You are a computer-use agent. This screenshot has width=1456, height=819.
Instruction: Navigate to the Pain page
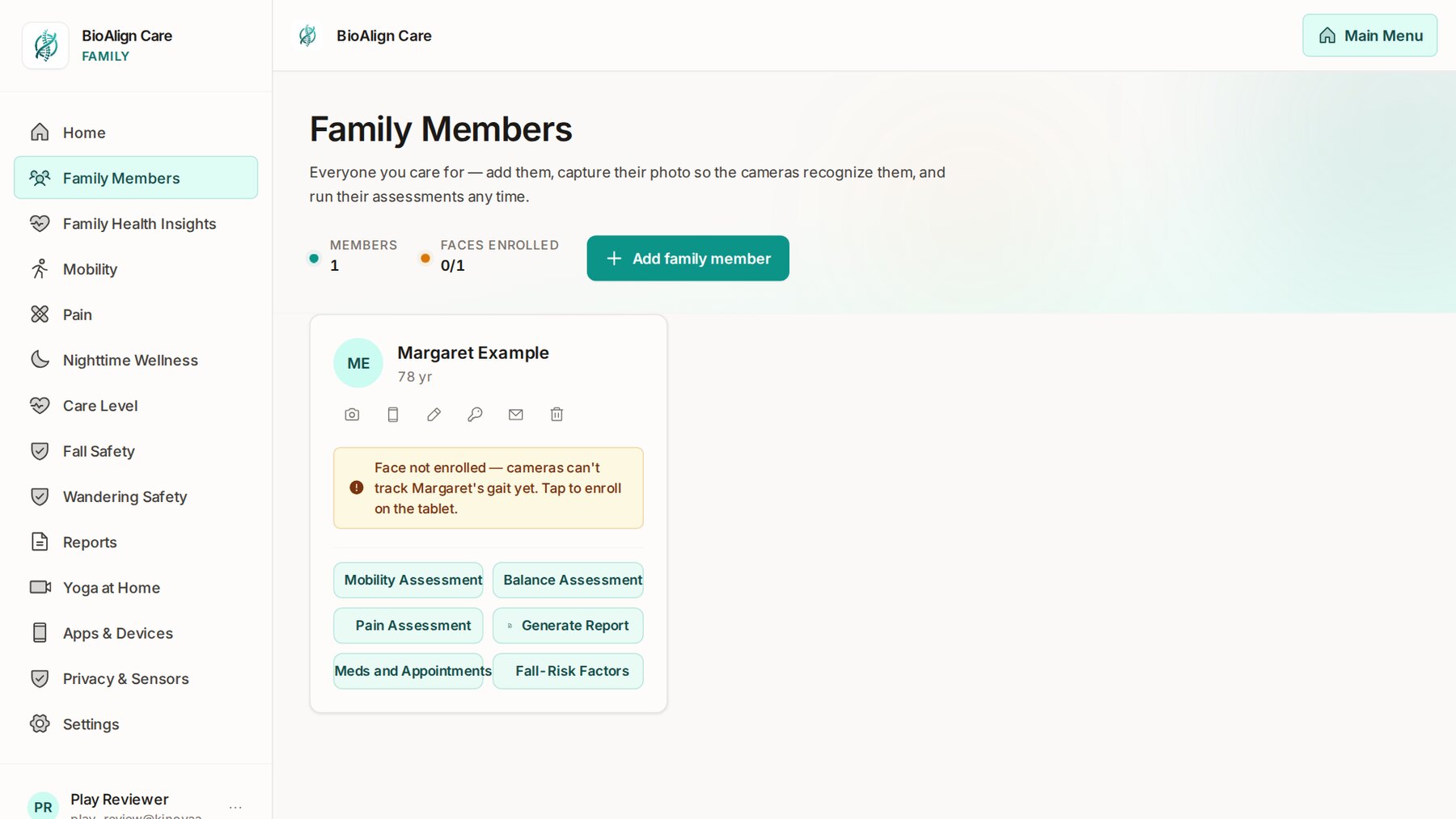pos(136,315)
